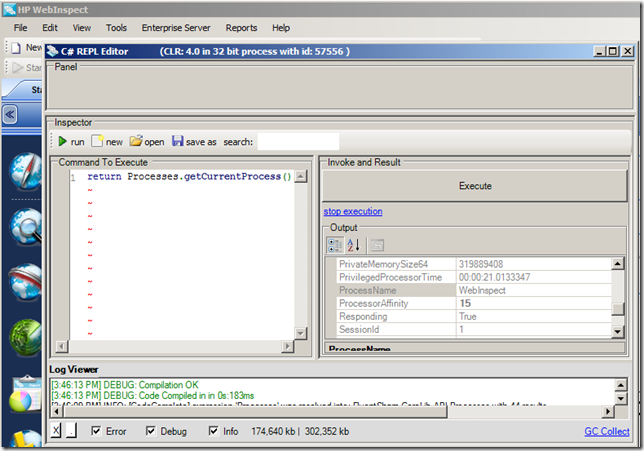Screen dimensions: 644x451
Task: Open the Enterprise Server menu
Action: tap(176, 28)
